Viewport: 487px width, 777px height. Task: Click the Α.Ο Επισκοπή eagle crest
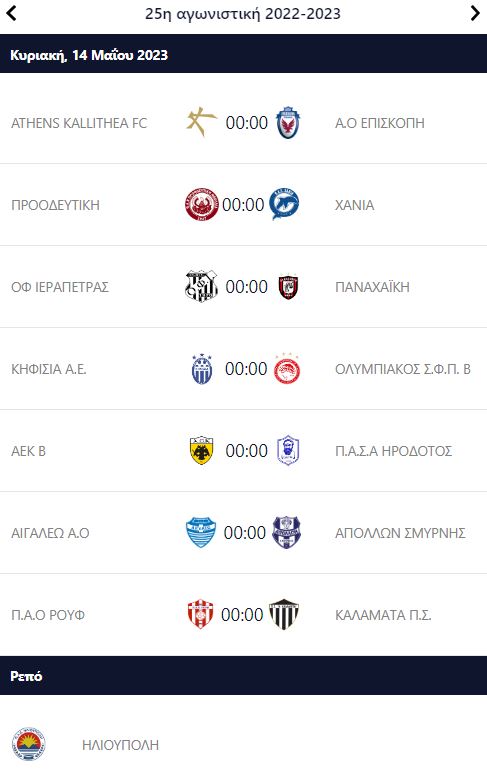[x=287, y=122]
